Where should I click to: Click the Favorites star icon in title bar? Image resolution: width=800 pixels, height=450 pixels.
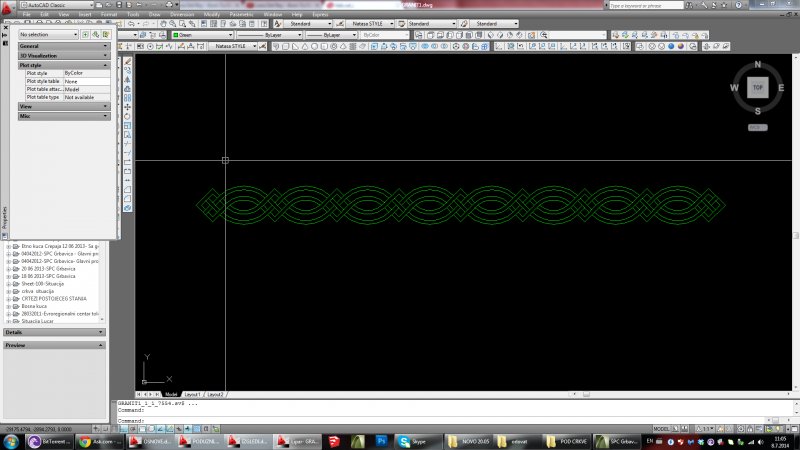[723, 5]
